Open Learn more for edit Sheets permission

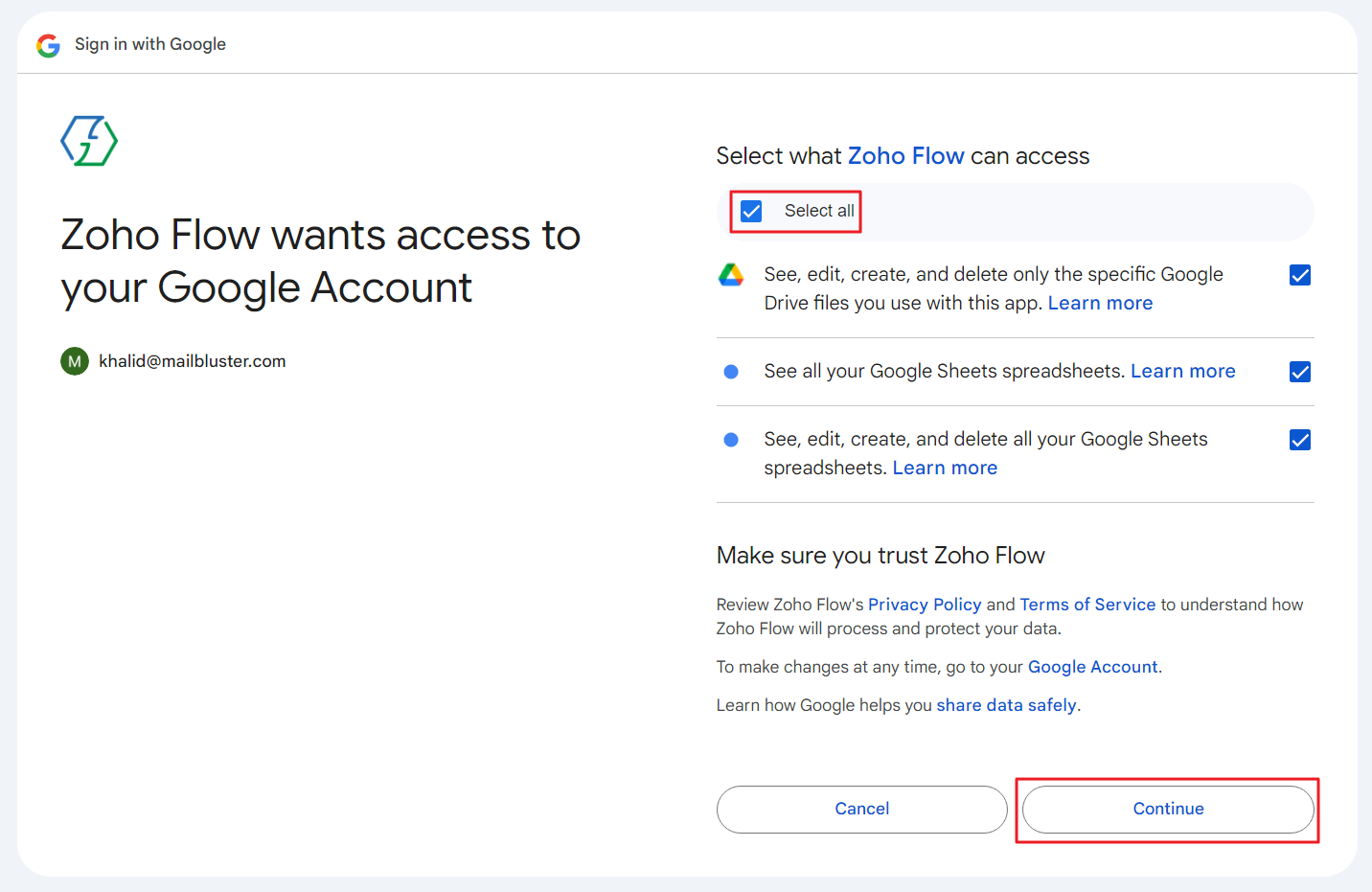point(945,469)
